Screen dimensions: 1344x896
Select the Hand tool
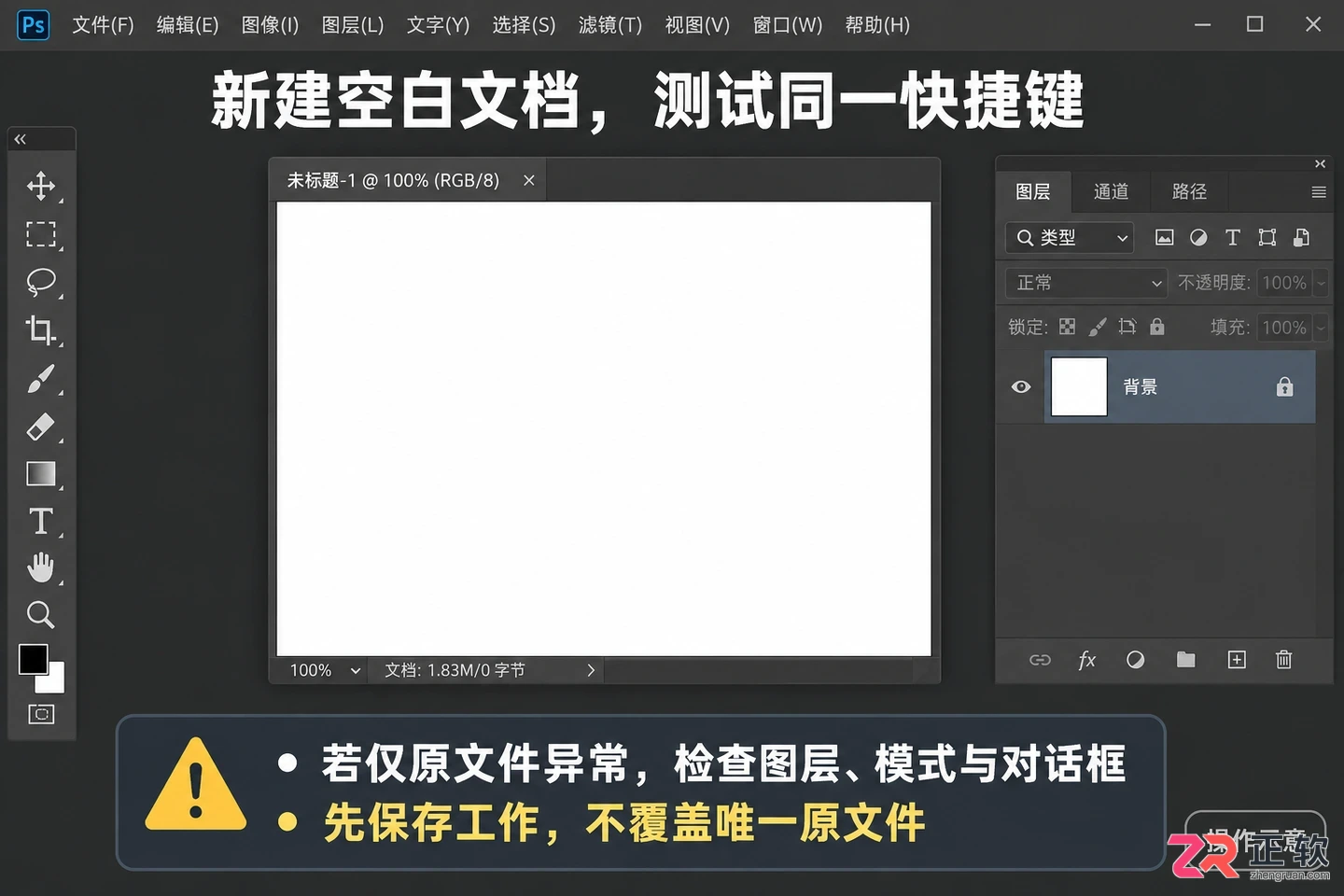41,567
